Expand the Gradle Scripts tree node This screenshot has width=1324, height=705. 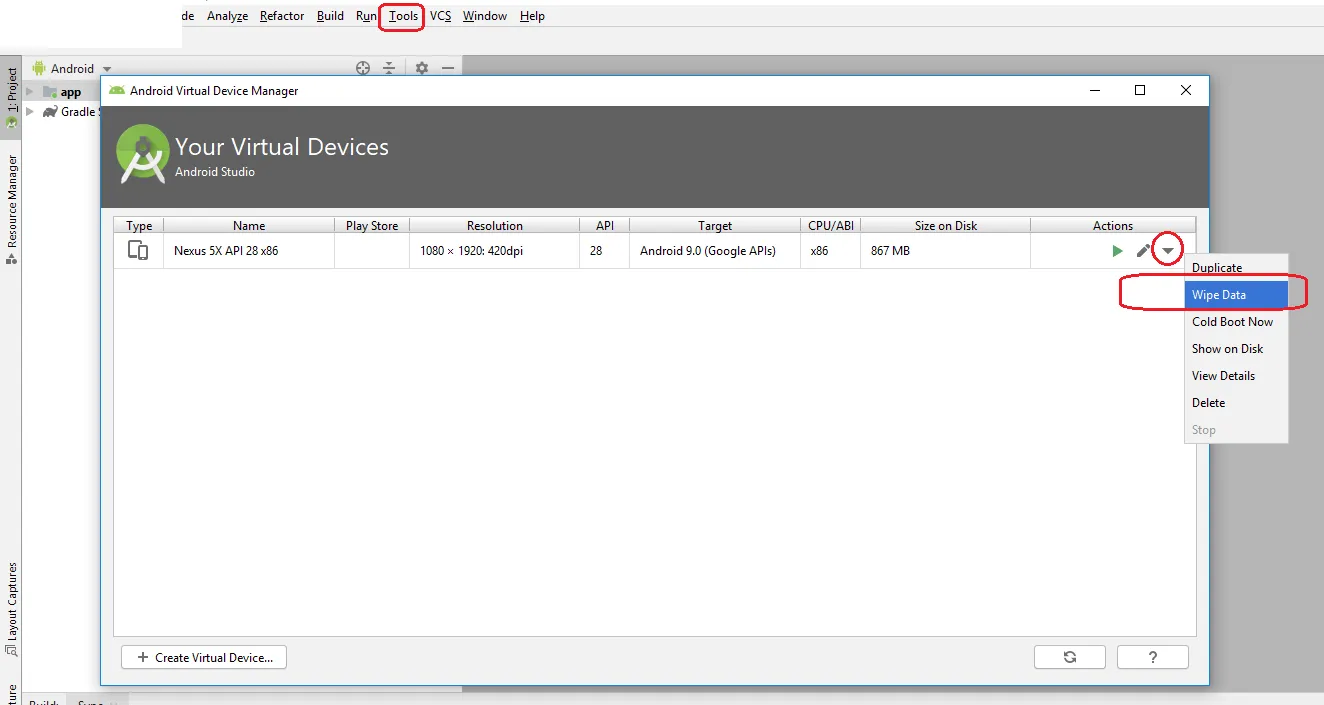pos(31,112)
